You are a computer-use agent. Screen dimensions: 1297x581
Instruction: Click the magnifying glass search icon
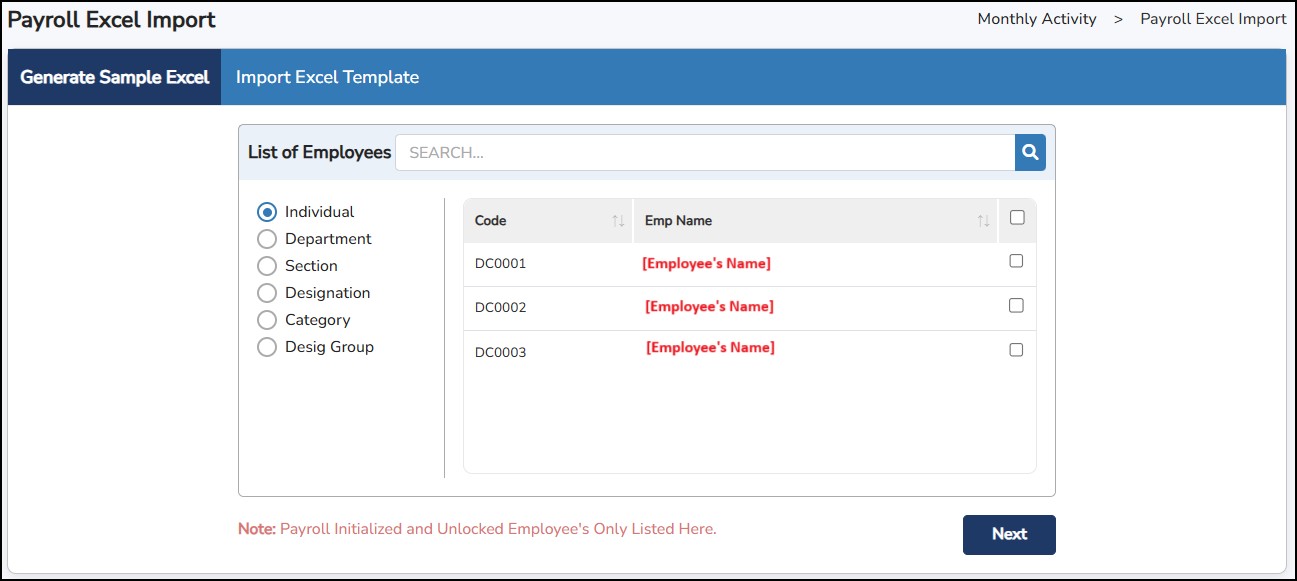(x=1030, y=153)
